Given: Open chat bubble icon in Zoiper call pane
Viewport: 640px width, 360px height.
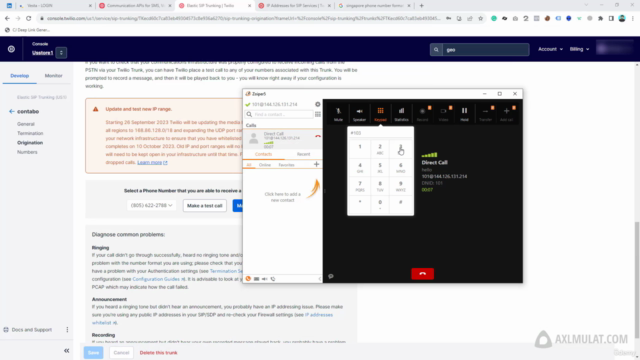Looking at the screenshot, I should coord(331,276).
